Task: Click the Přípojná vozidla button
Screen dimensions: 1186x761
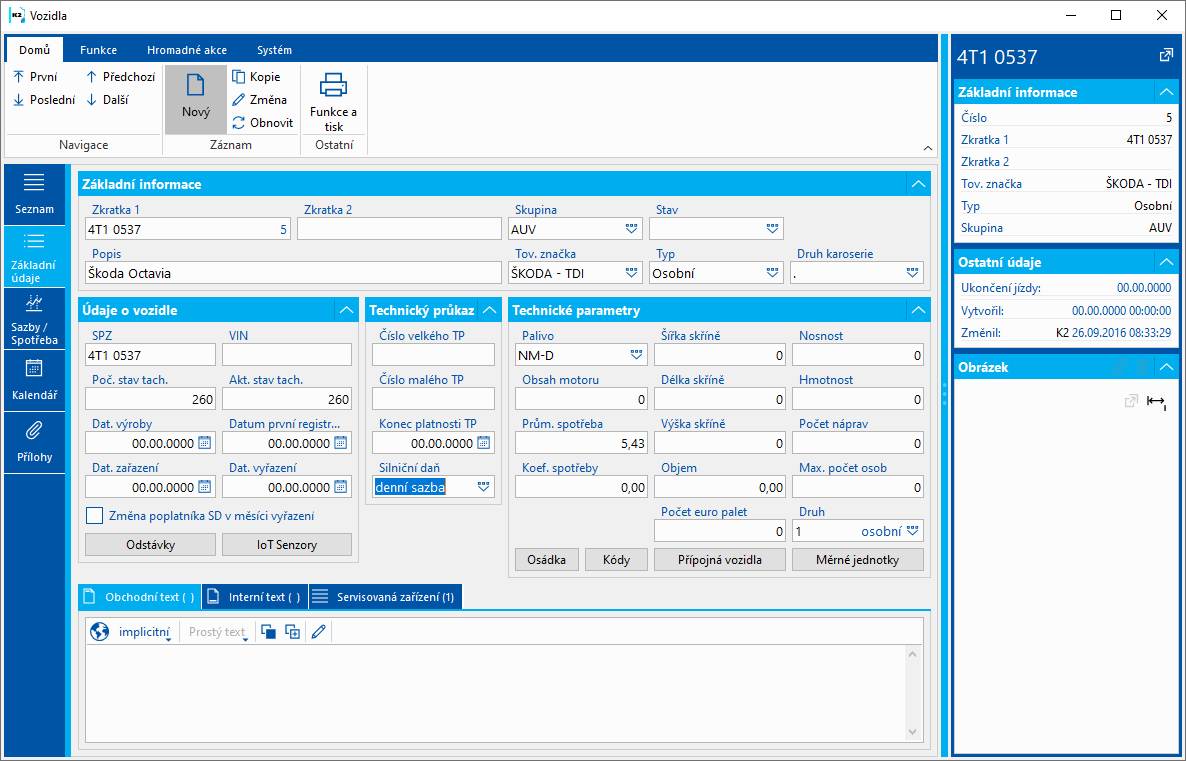Action: point(720,560)
